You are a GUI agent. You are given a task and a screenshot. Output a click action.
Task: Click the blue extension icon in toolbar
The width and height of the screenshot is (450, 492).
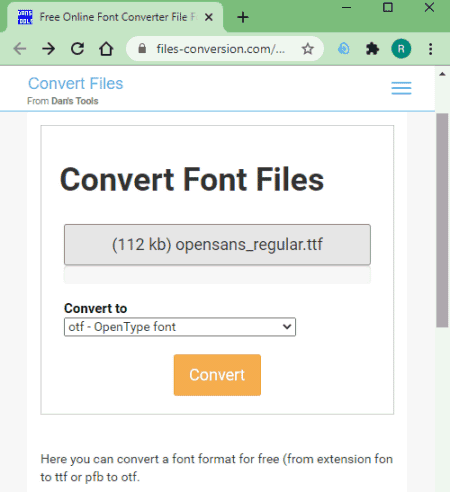[344, 49]
